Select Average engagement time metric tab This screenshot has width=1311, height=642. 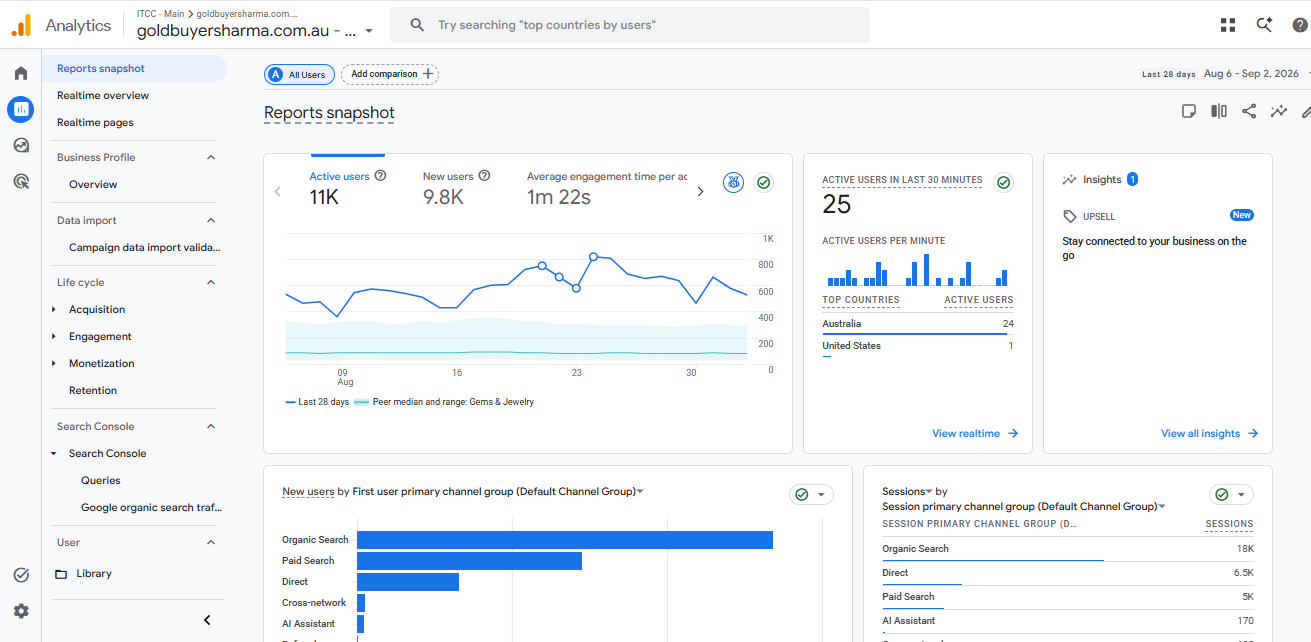tap(607, 187)
